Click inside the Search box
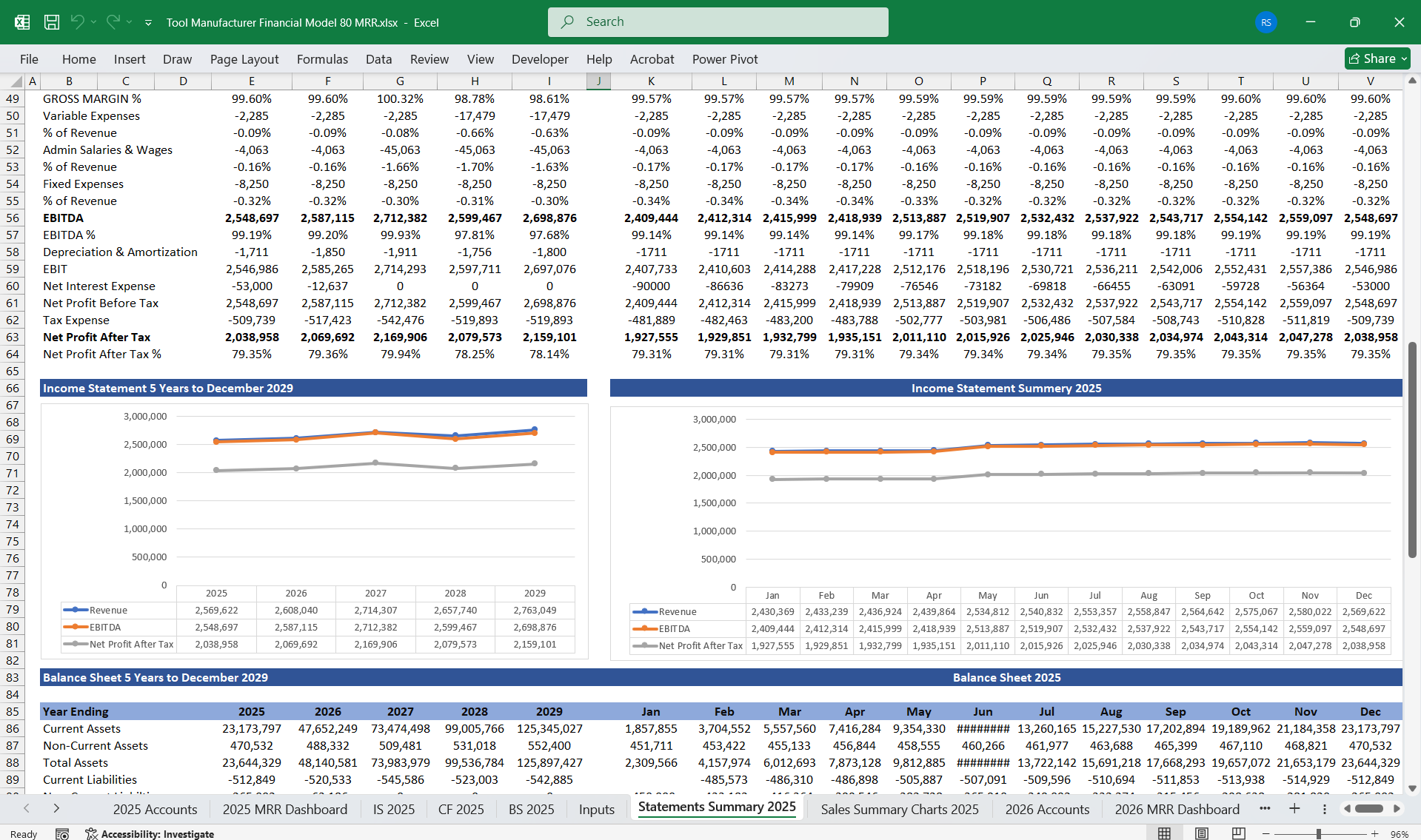 pyautogui.click(x=717, y=21)
